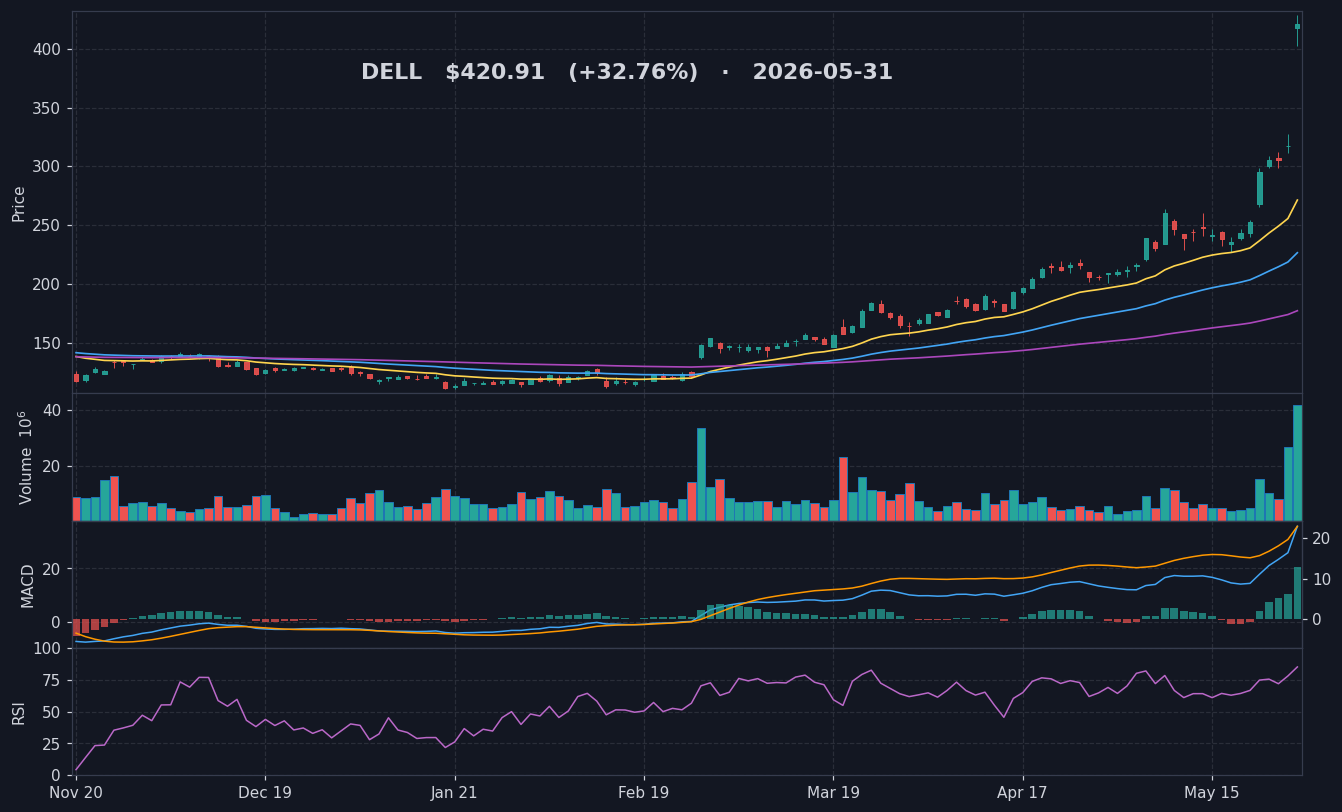The image size is (1342, 812).
Task: Click the Volume axis label
Action: pyautogui.click(x=25, y=457)
